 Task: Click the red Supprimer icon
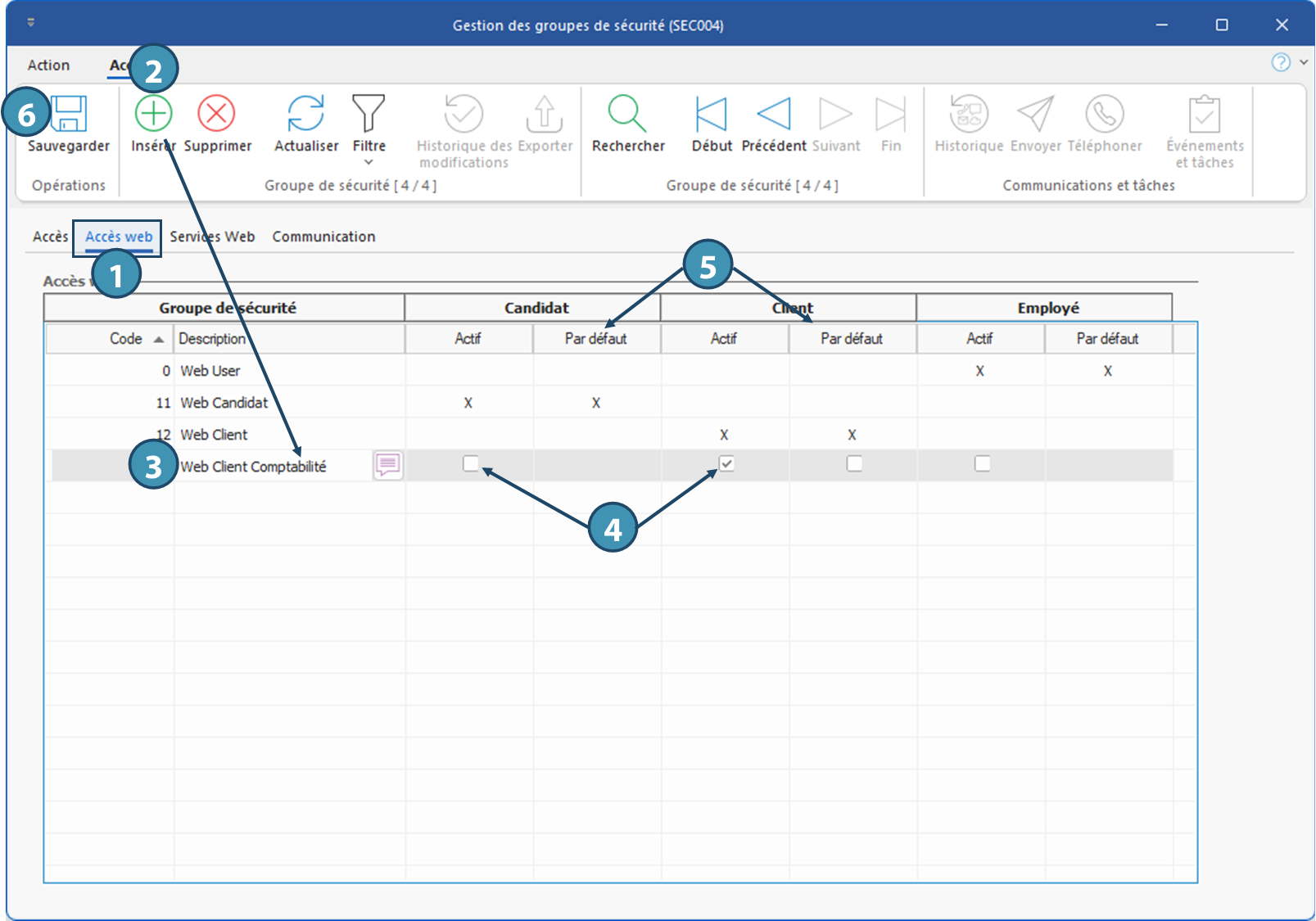point(217,114)
